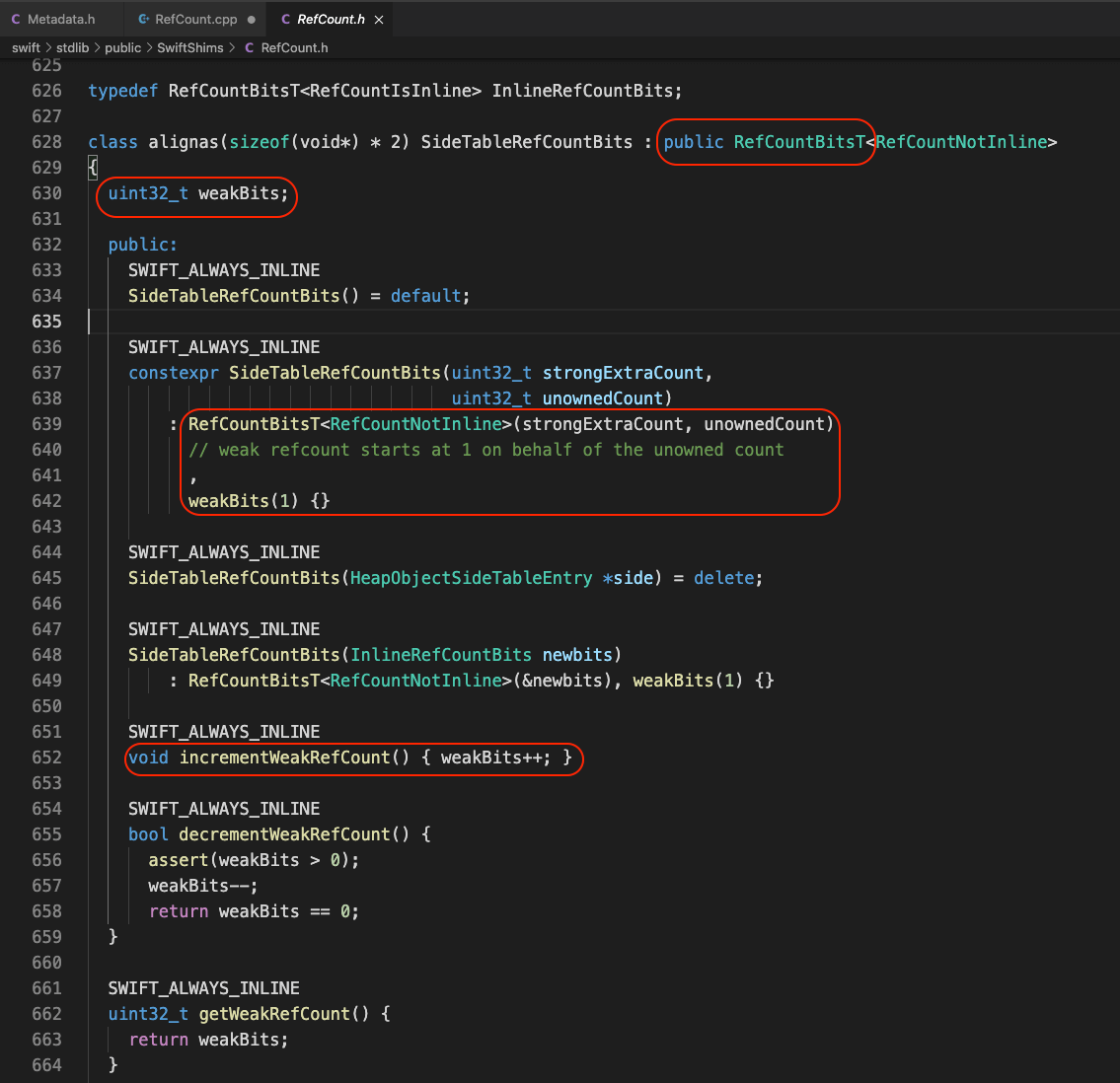Click the RefCount.h breadcrumb item

pos(294,47)
